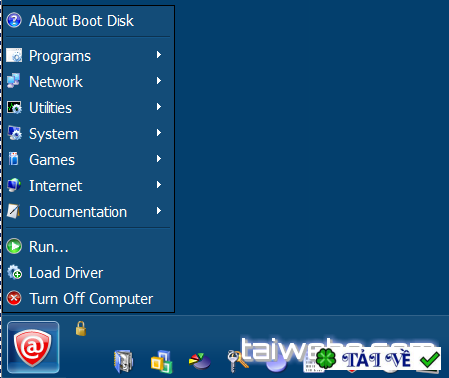Expand the Documentation submenu

point(88,211)
